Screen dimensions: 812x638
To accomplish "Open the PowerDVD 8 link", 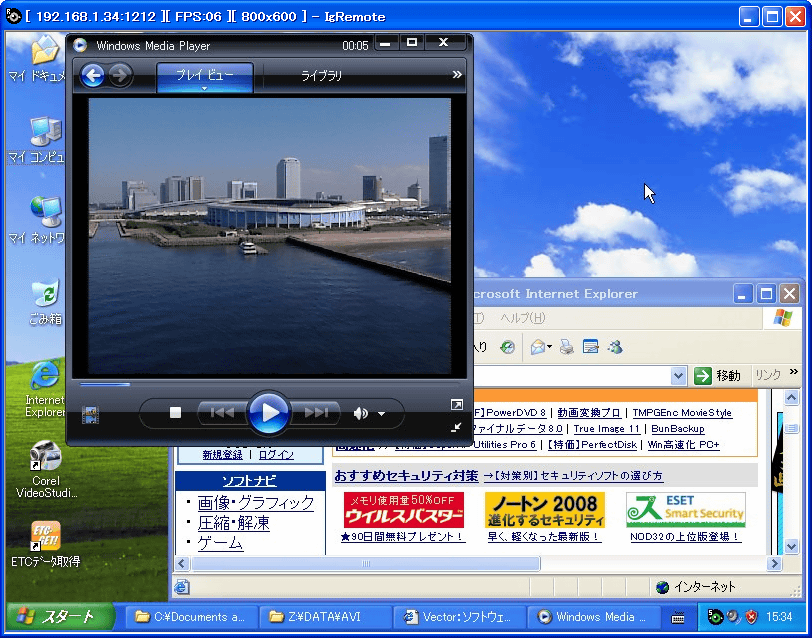I will [x=516, y=413].
